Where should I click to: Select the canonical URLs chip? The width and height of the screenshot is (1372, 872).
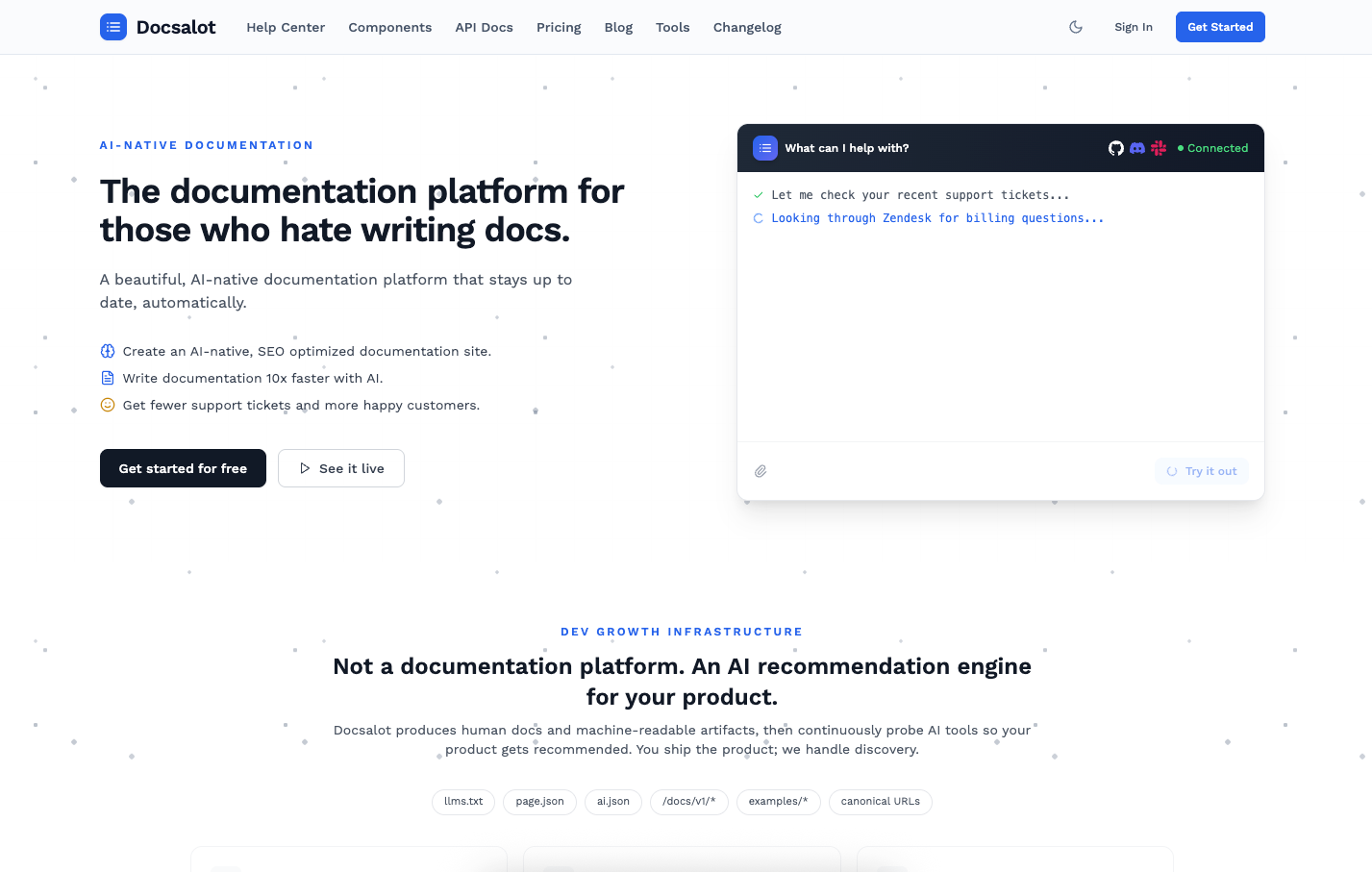click(881, 802)
